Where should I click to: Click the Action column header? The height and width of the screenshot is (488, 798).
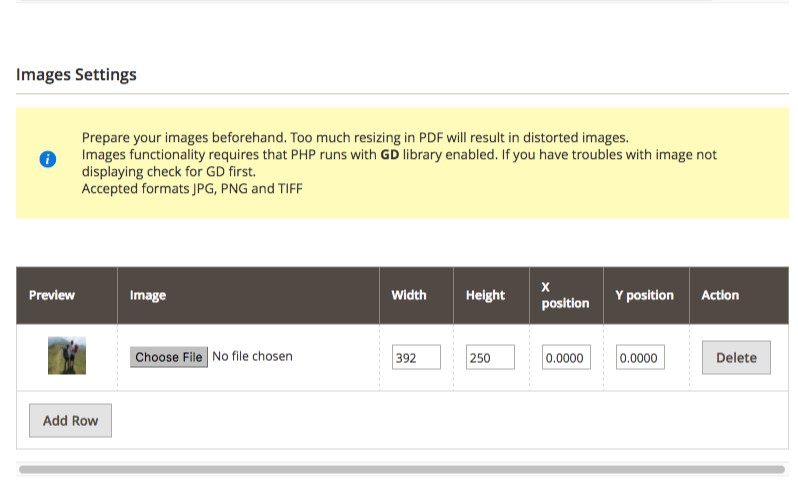[x=720, y=295]
